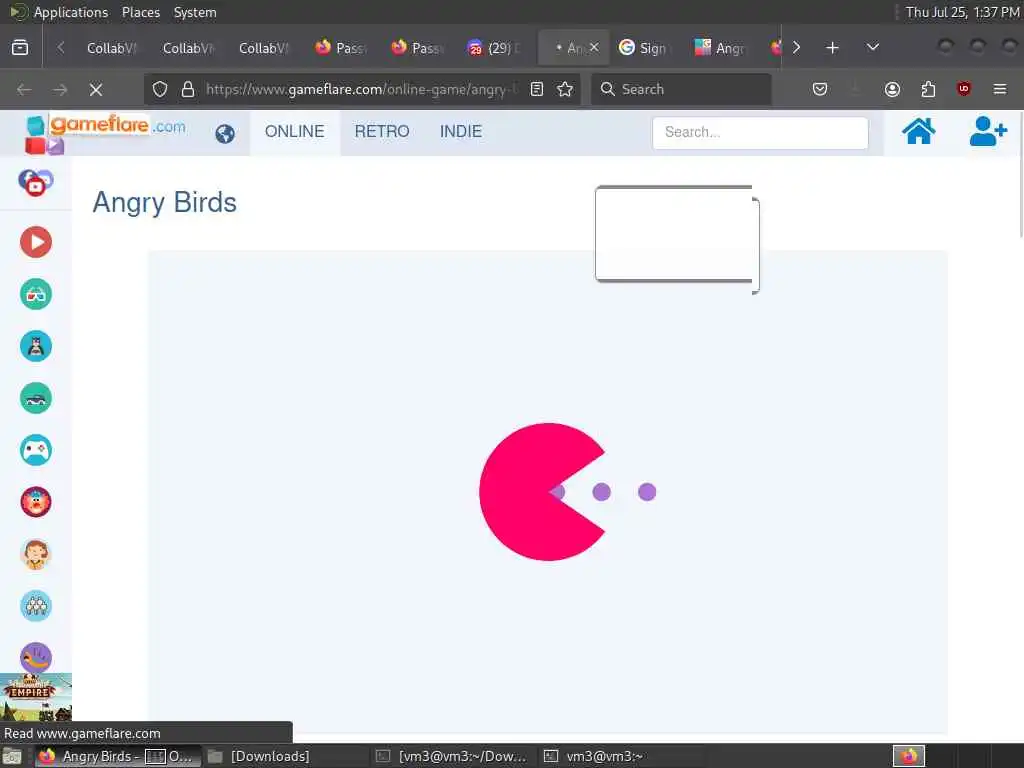Open a new tab with plus button
This screenshot has height=768, width=1024.
(832, 48)
